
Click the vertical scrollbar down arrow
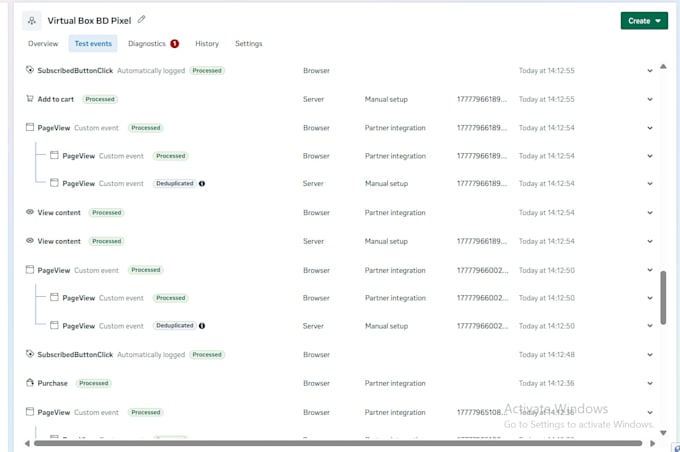click(x=663, y=432)
